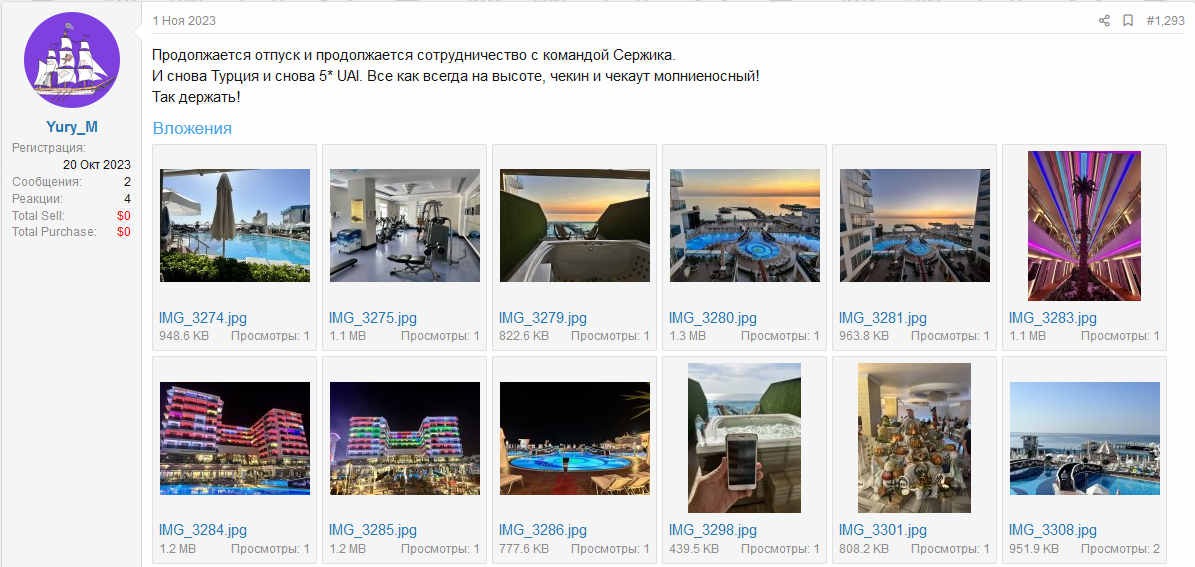Open the post number #1,293 link
The width and height of the screenshot is (1195, 567).
1165,21
